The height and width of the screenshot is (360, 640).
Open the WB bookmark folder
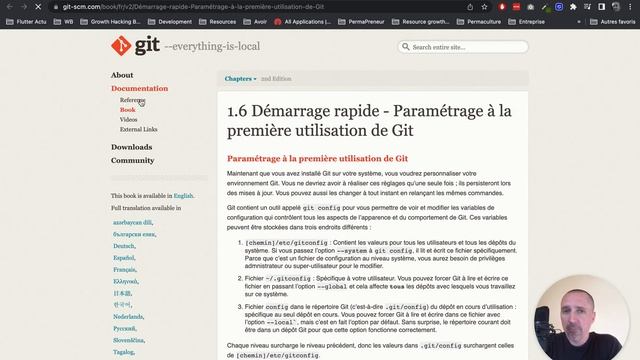coord(64,22)
